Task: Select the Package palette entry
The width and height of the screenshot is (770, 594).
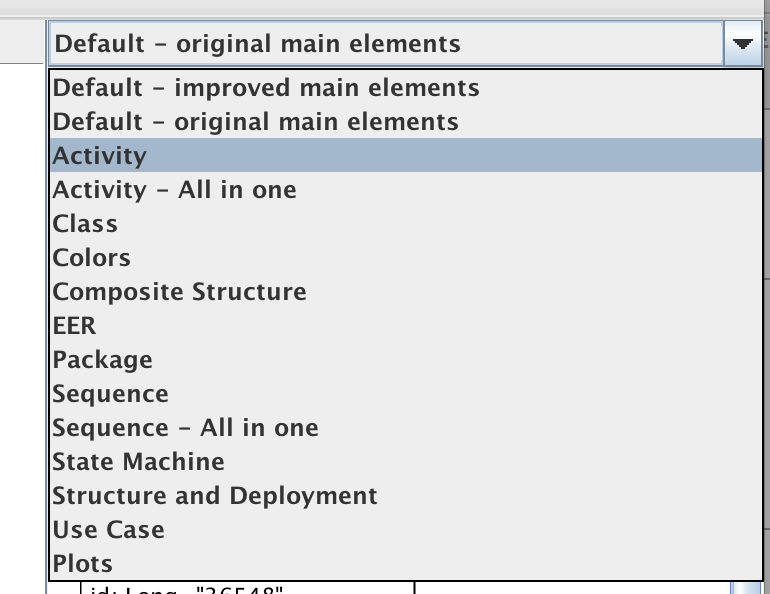Action: pyautogui.click(x=406, y=359)
